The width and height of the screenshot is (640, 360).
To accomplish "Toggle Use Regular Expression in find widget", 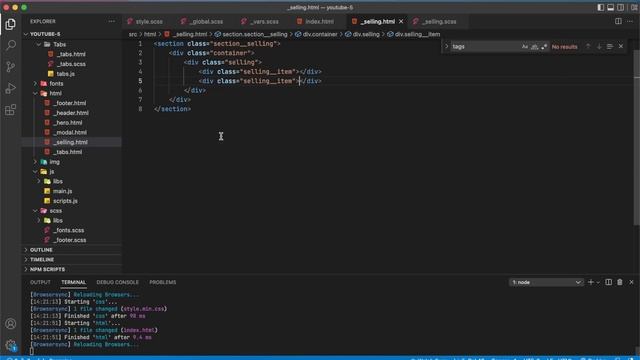I will (544, 47).
